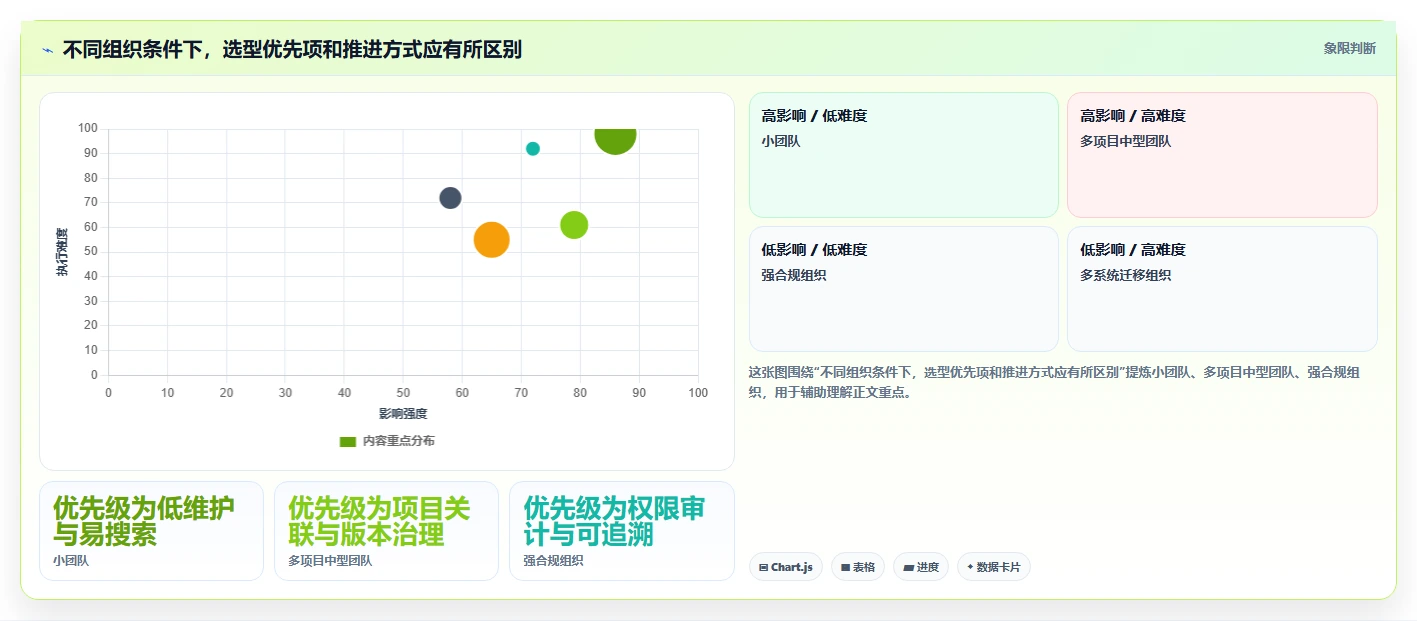Select the small teal bubble
This screenshot has width=1417, height=621.
533,149
